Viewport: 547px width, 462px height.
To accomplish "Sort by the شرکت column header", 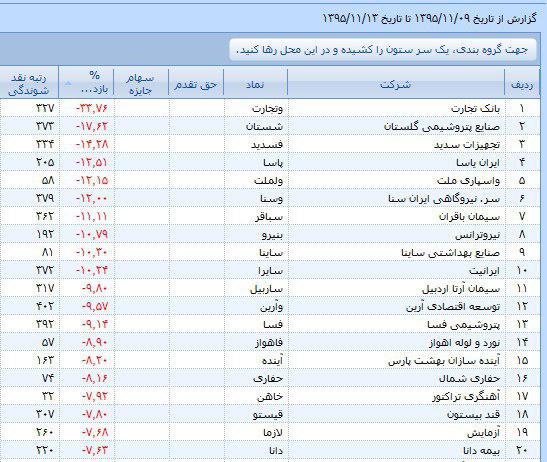I will click(396, 84).
